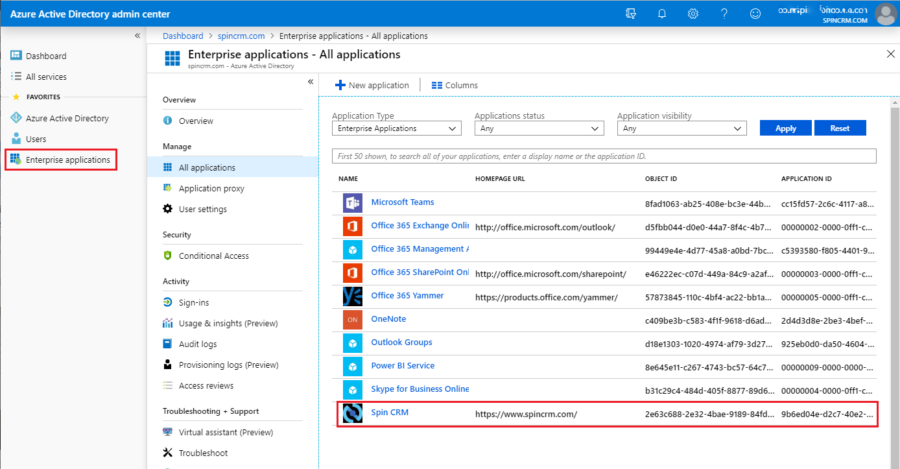Open Office 365 Management API link
Image resolution: width=900 pixels, height=469 pixels.
[420, 249]
